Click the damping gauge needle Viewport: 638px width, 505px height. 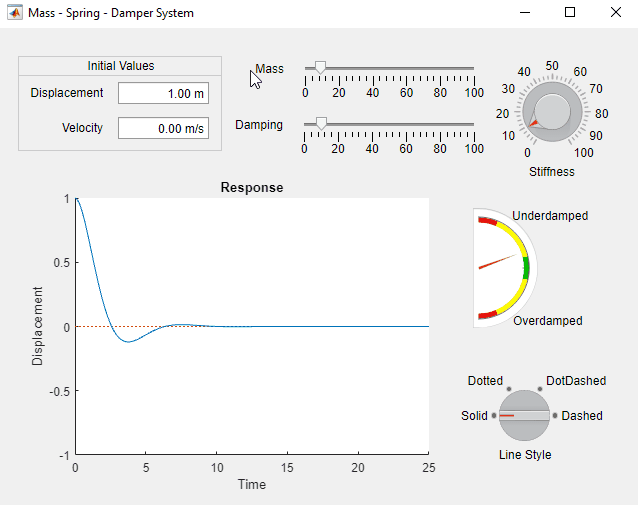point(500,261)
